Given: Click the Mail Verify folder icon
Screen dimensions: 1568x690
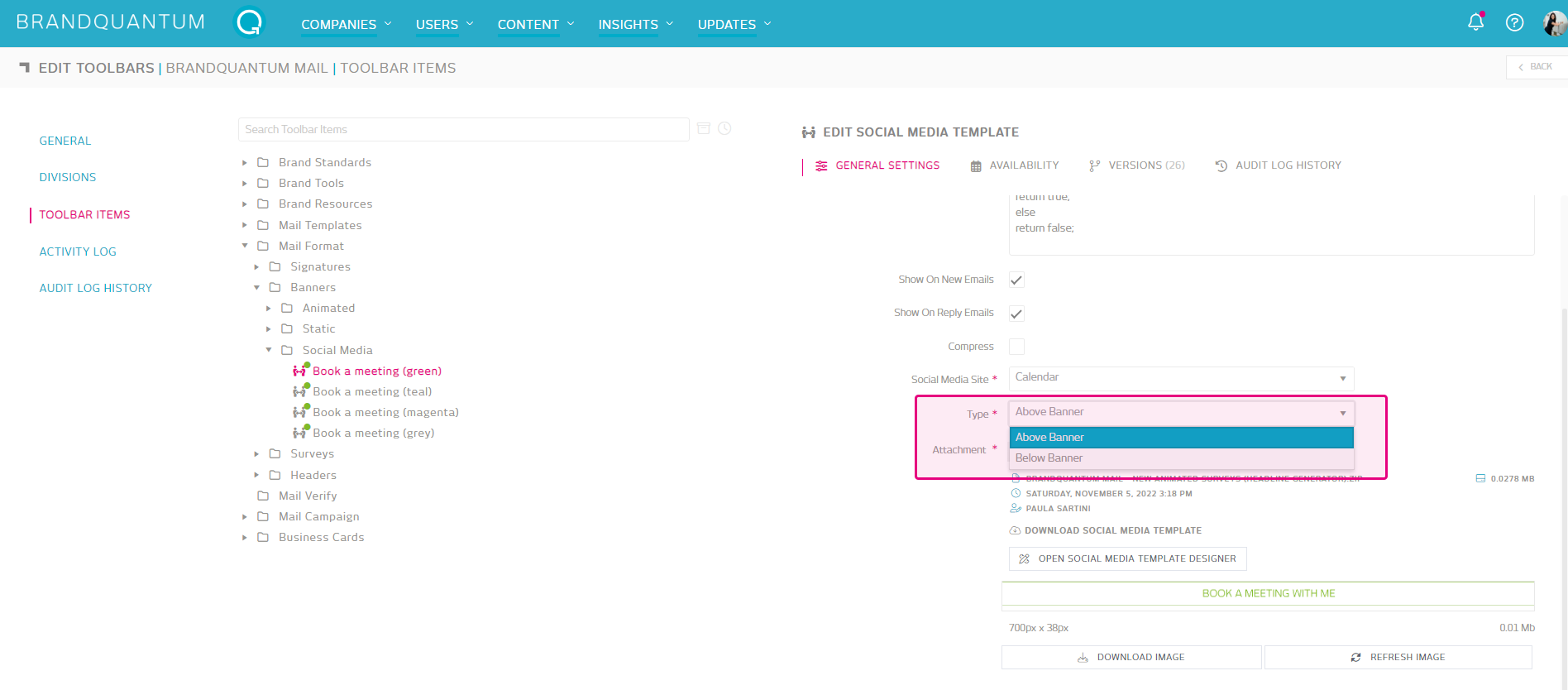Looking at the screenshot, I should click(x=263, y=496).
